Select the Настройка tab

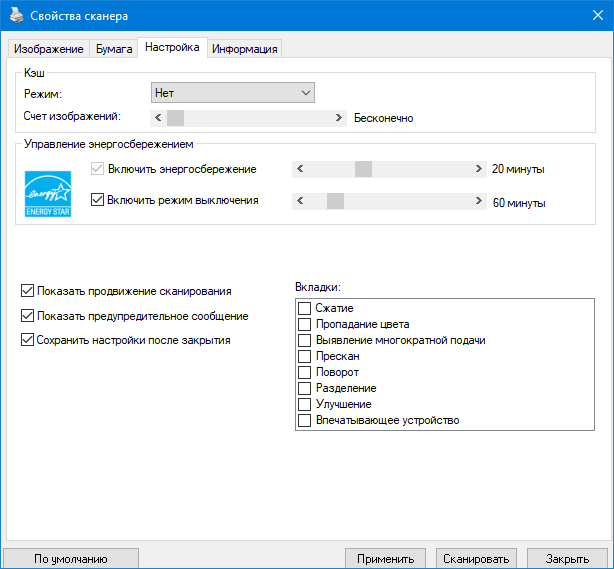point(172,47)
